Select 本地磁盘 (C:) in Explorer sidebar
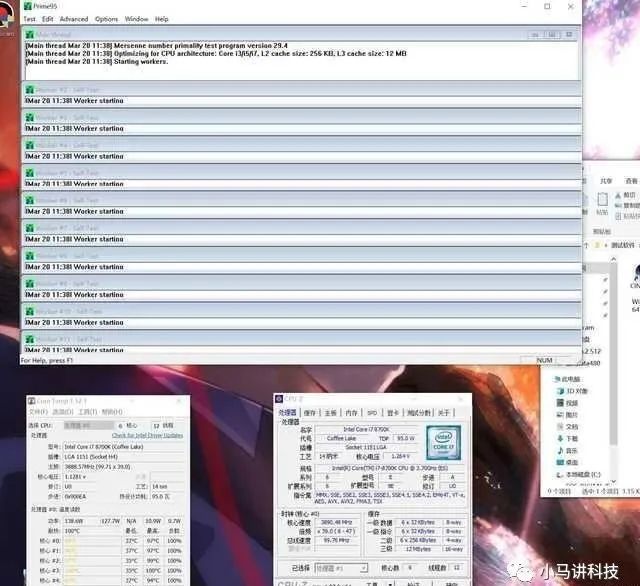Image resolution: width=640 pixels, height=586 pixels. pos(579,475)
